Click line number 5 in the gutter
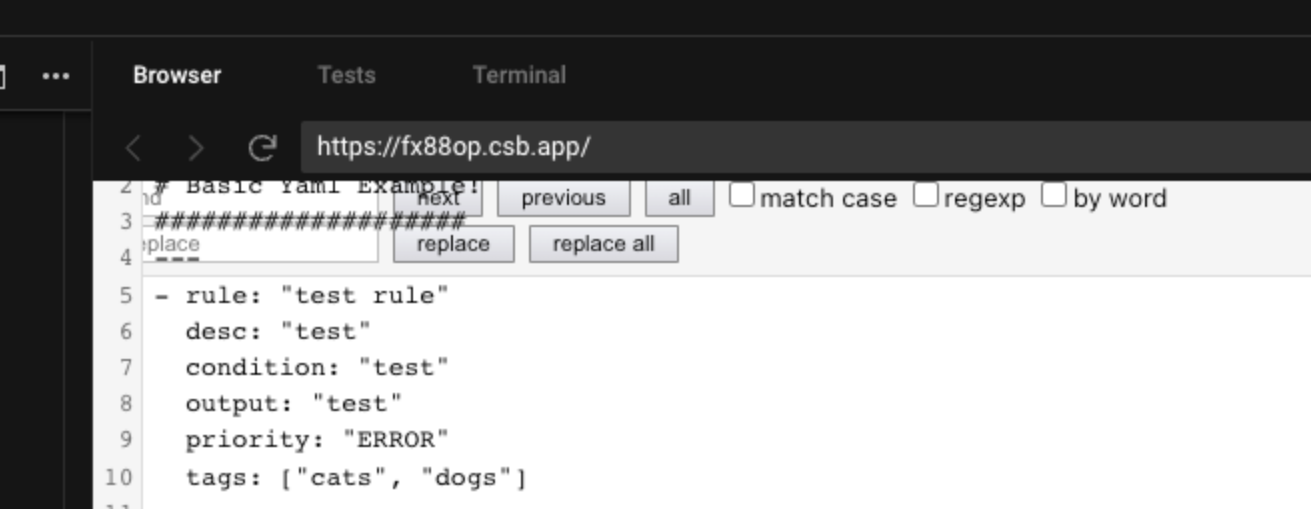The height and width of the screenshot is (509, 1311). coord(125,296)
